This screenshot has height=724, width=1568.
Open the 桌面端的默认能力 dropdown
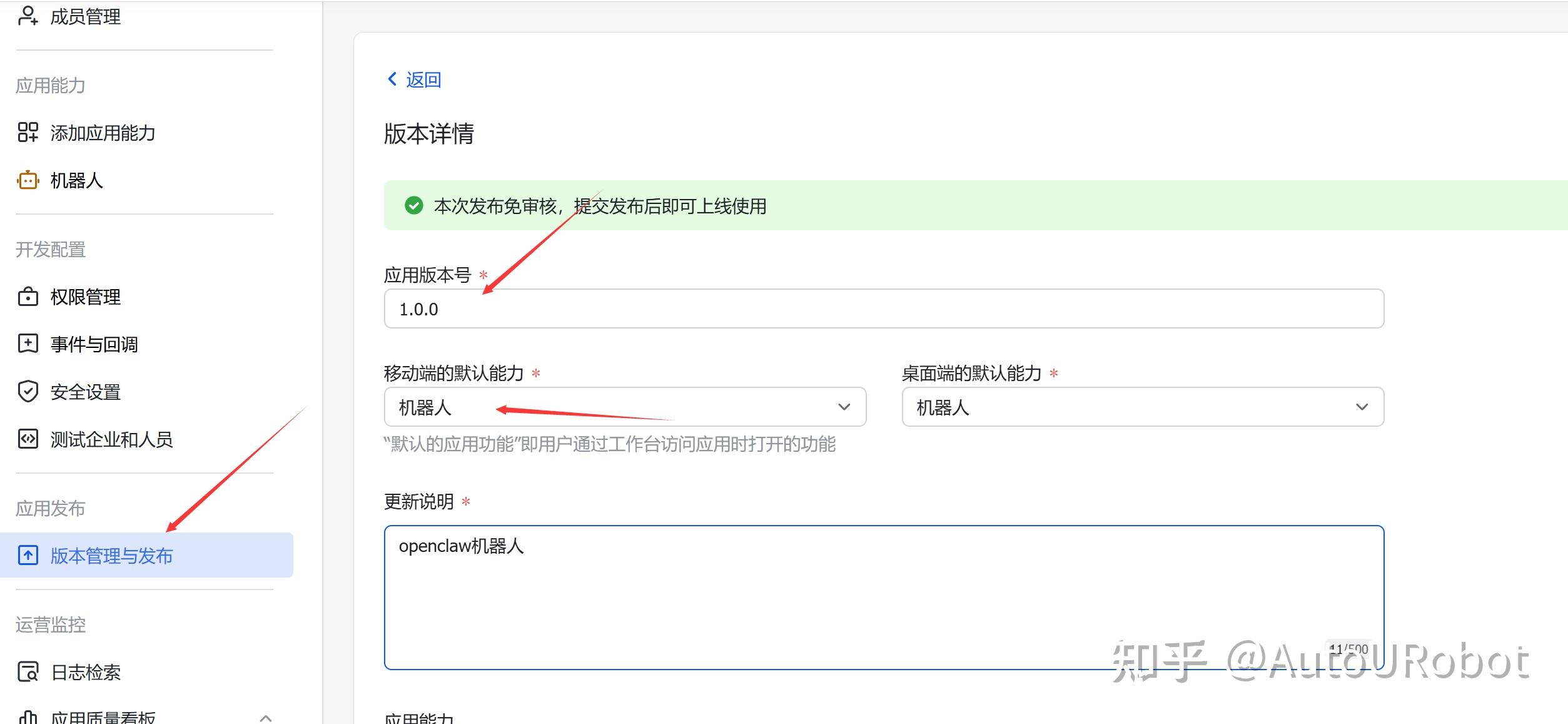point(1142,407)
